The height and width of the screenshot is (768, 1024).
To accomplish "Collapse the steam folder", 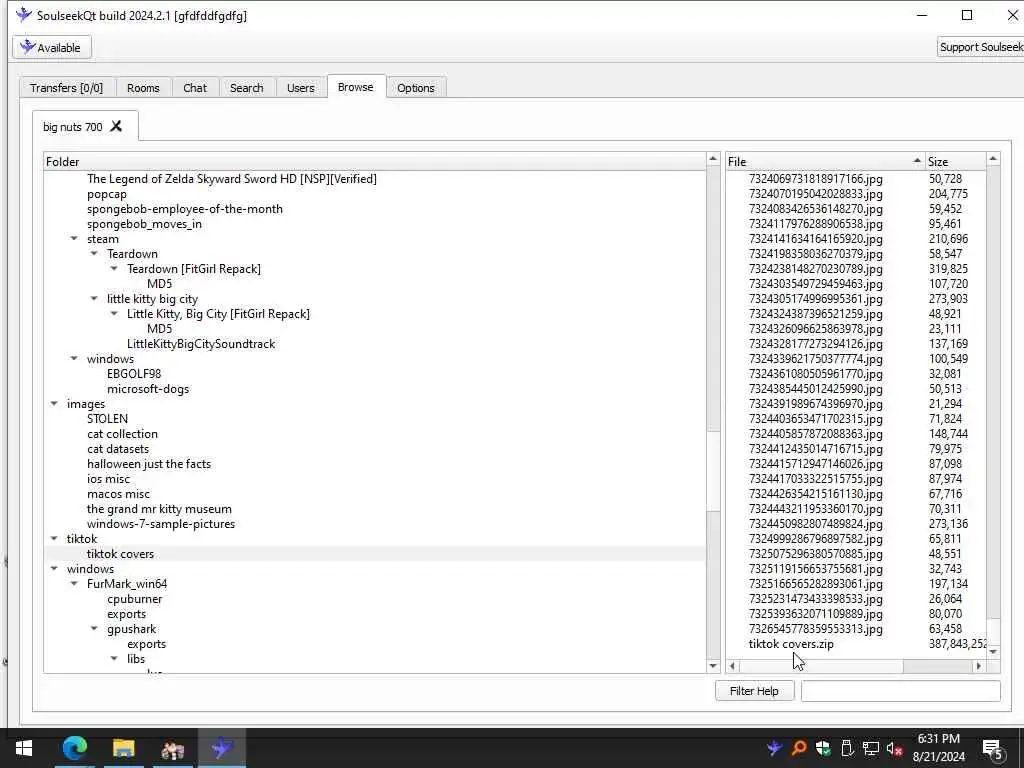I will tap(74, 239).
